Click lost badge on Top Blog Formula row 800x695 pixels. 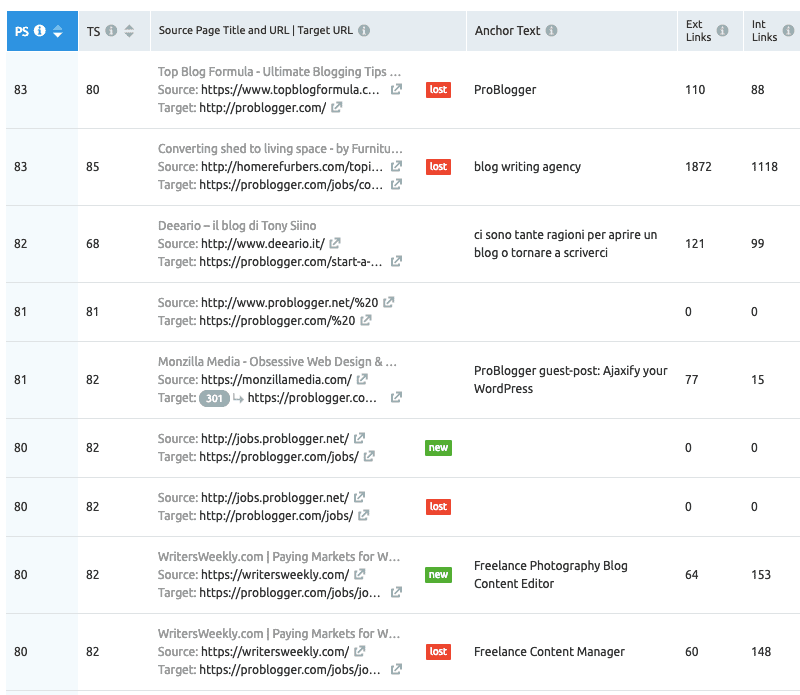click(x=438, y=90)
